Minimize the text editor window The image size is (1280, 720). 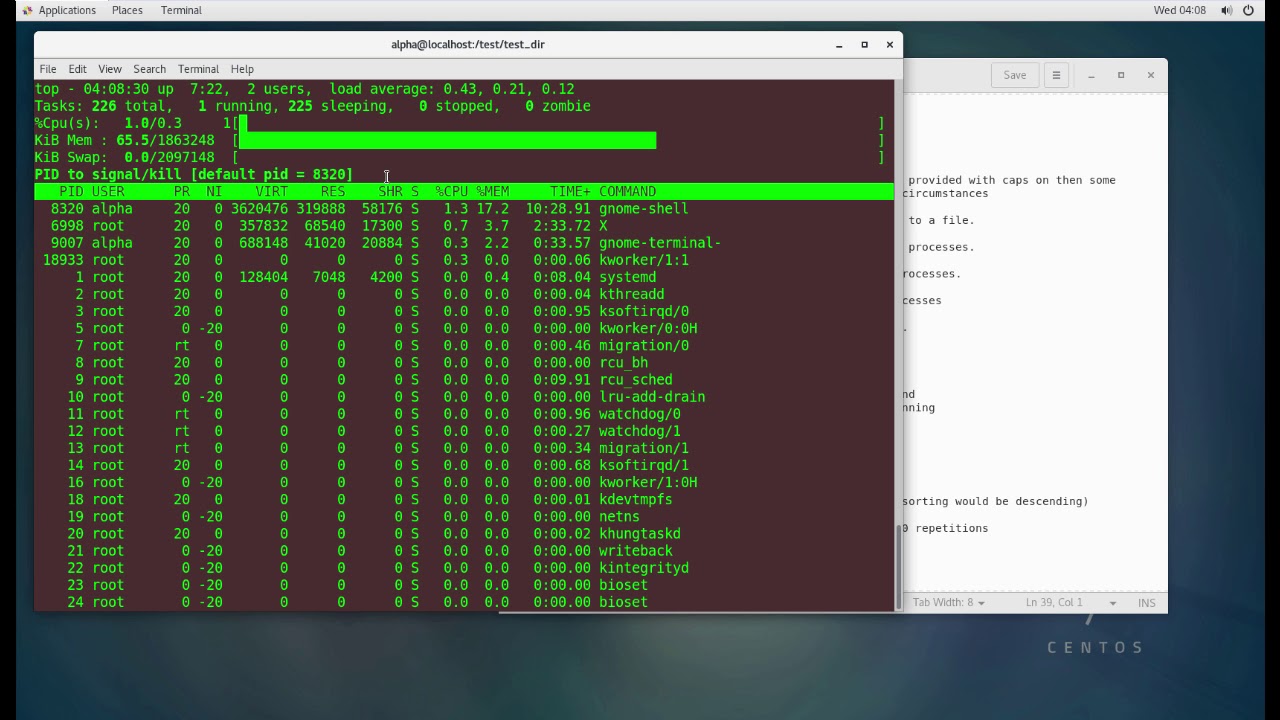point(1092,75)
